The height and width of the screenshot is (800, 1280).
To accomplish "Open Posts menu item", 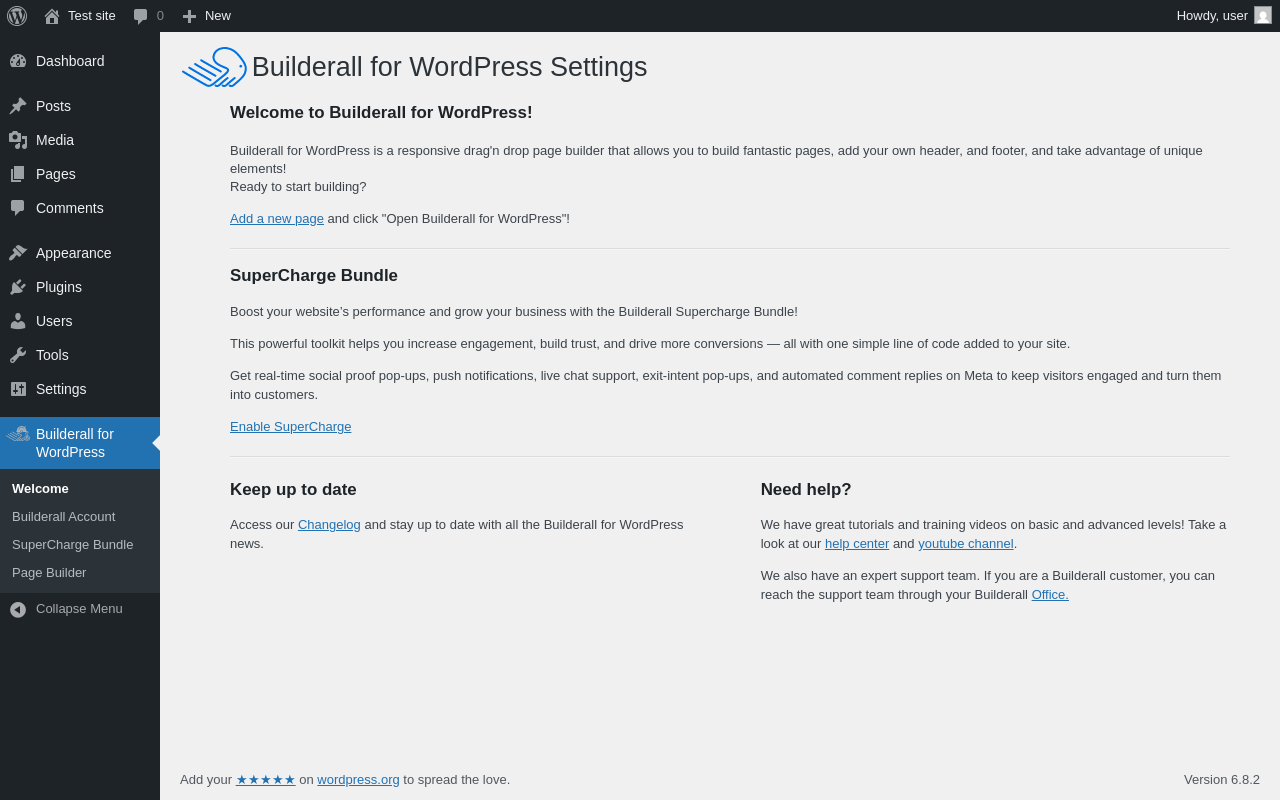I will [80, 106].
